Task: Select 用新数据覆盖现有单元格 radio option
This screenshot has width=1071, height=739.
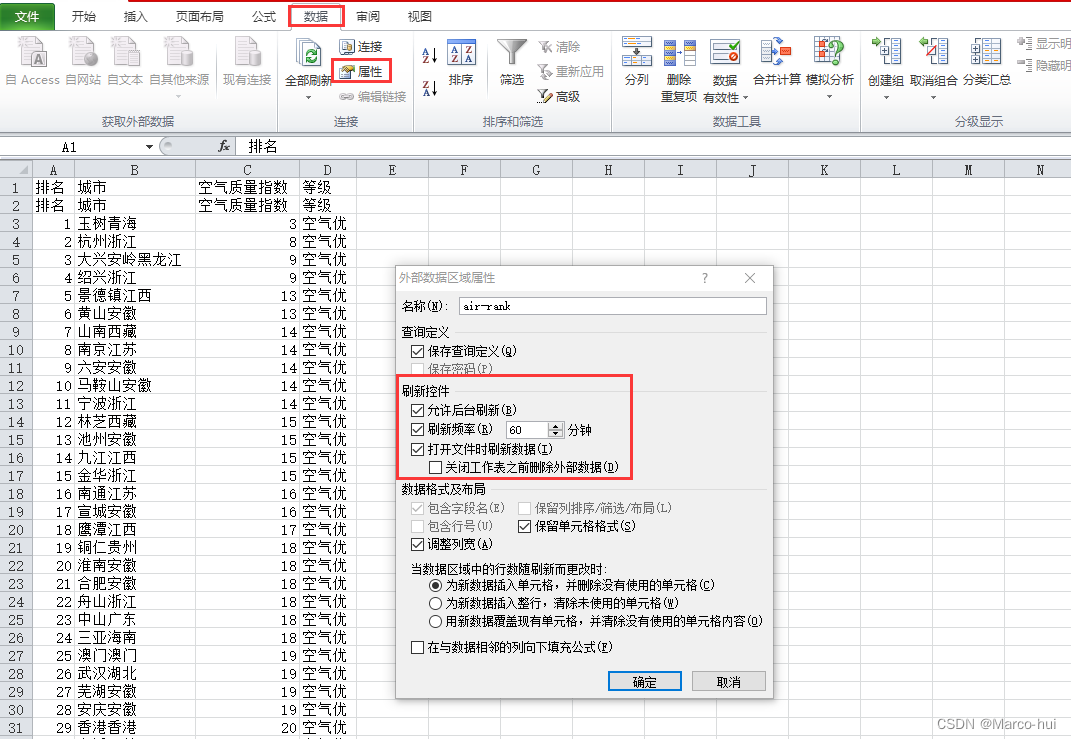Action: point(435,622)
